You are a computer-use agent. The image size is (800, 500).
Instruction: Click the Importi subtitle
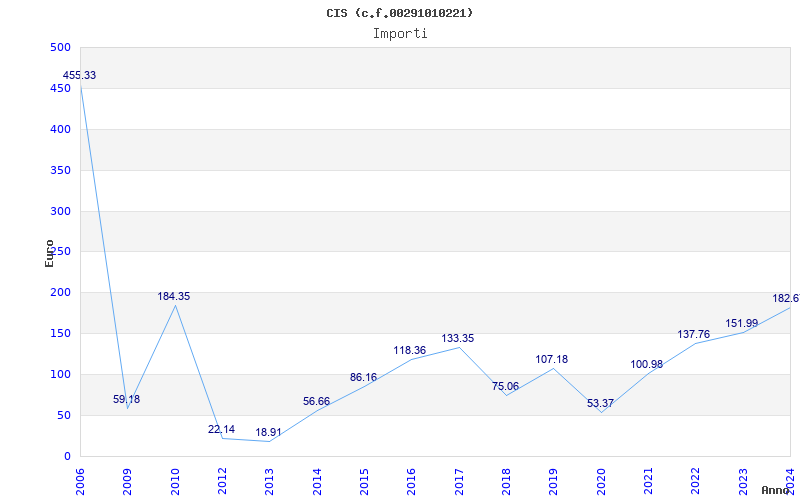tap(400, 34)
